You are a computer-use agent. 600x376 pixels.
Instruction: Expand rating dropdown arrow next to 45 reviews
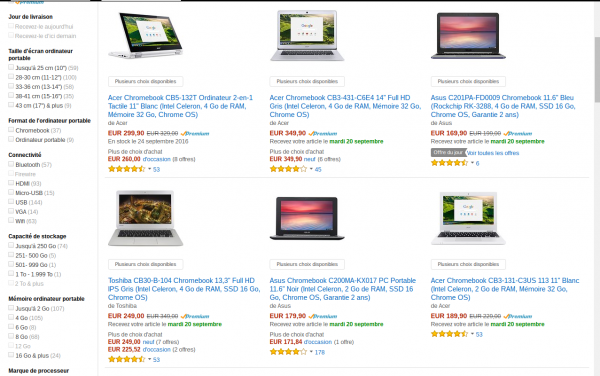click(x=311, y=169)
